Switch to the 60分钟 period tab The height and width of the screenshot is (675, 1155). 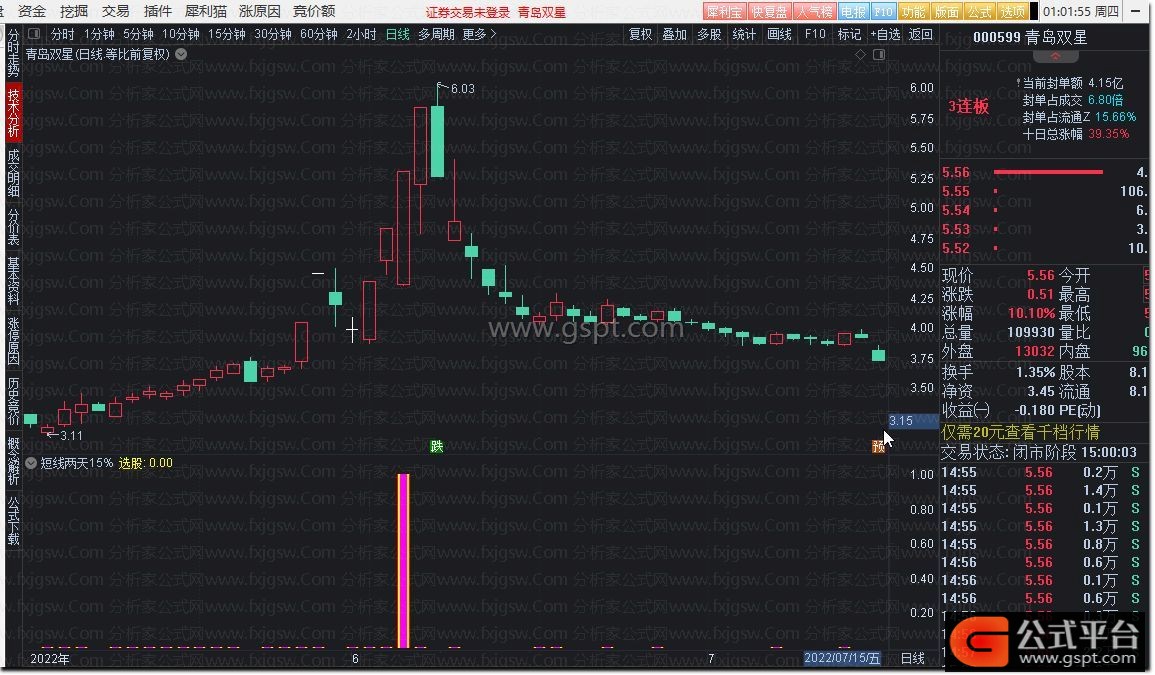(318, 34)
